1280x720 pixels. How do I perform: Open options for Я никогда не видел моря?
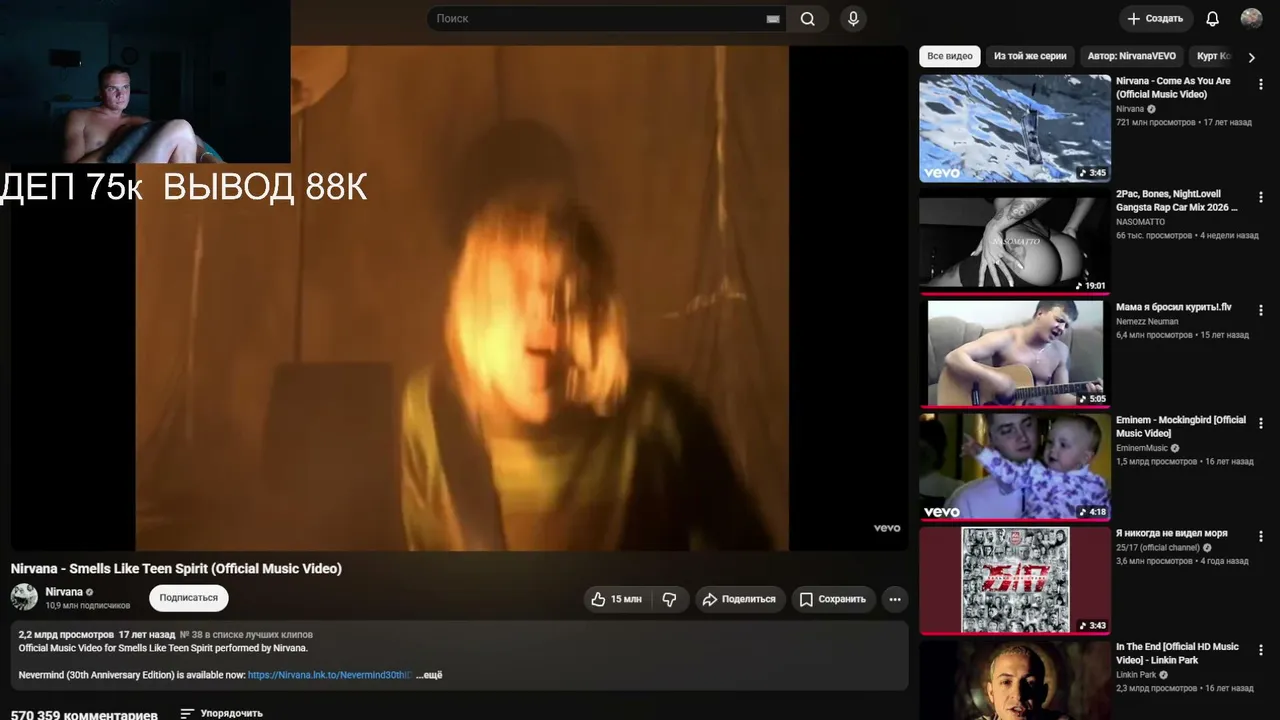(x=1260, y=536)
